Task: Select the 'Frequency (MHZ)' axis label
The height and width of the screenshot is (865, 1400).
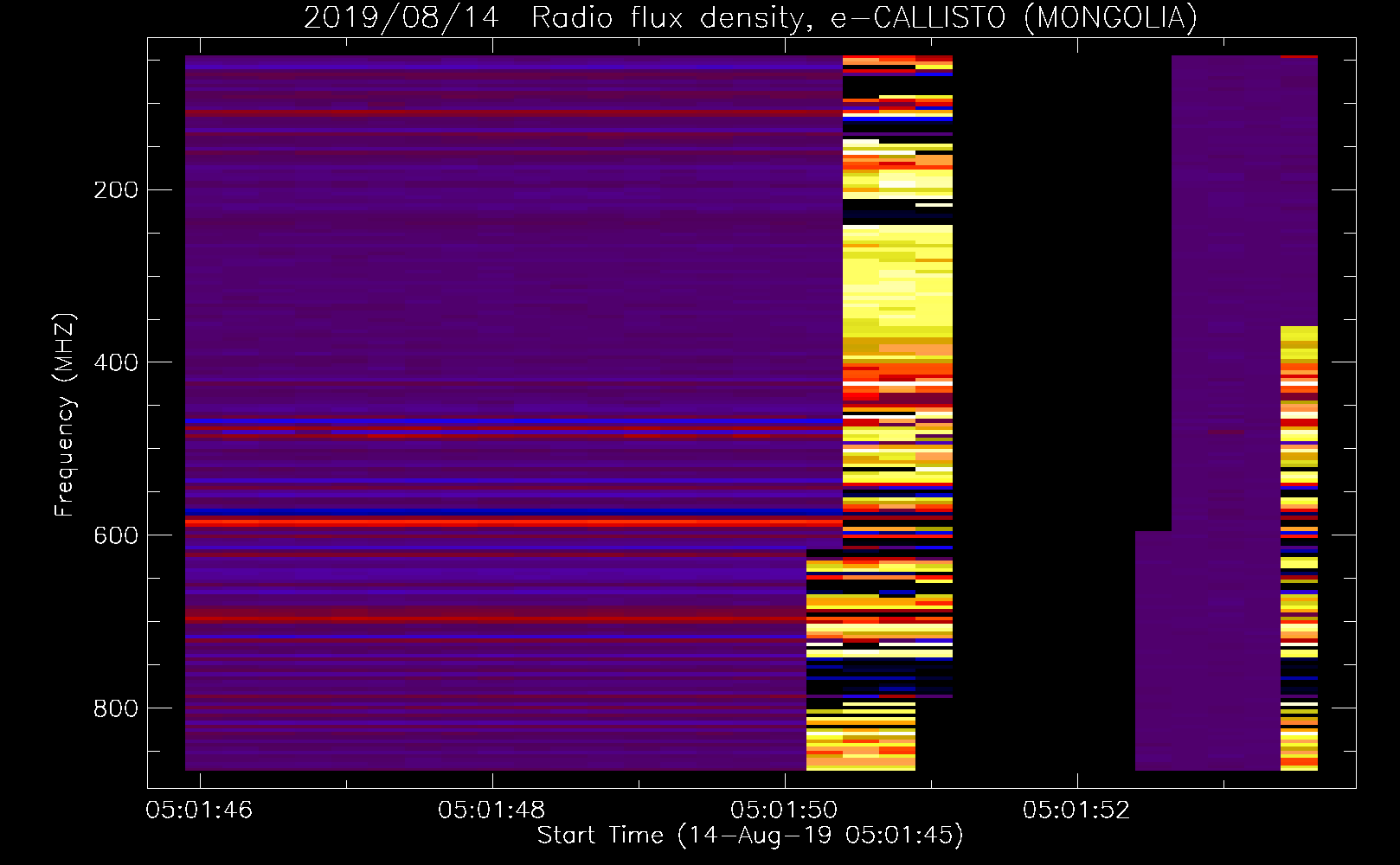Action: tap(65, 414)
